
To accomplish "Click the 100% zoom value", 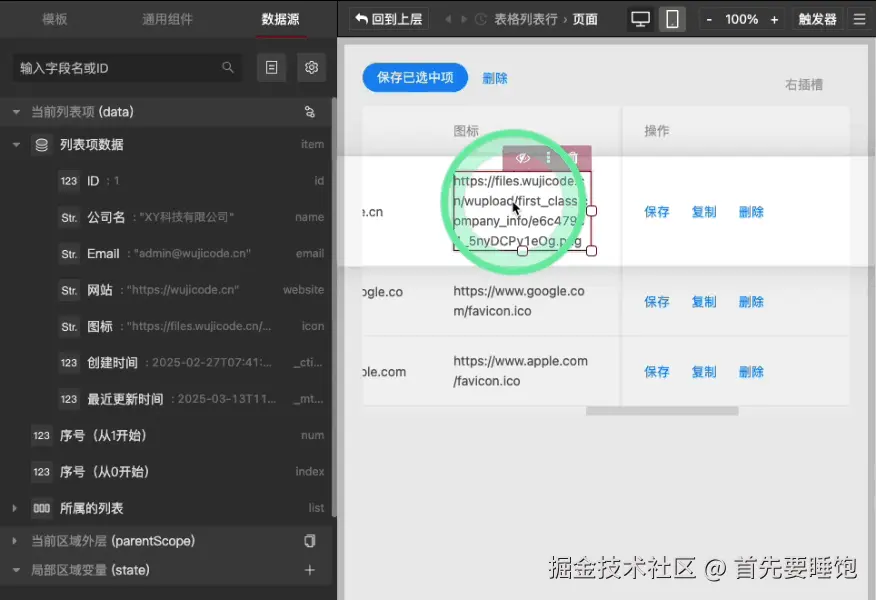I will coord(741,19).
